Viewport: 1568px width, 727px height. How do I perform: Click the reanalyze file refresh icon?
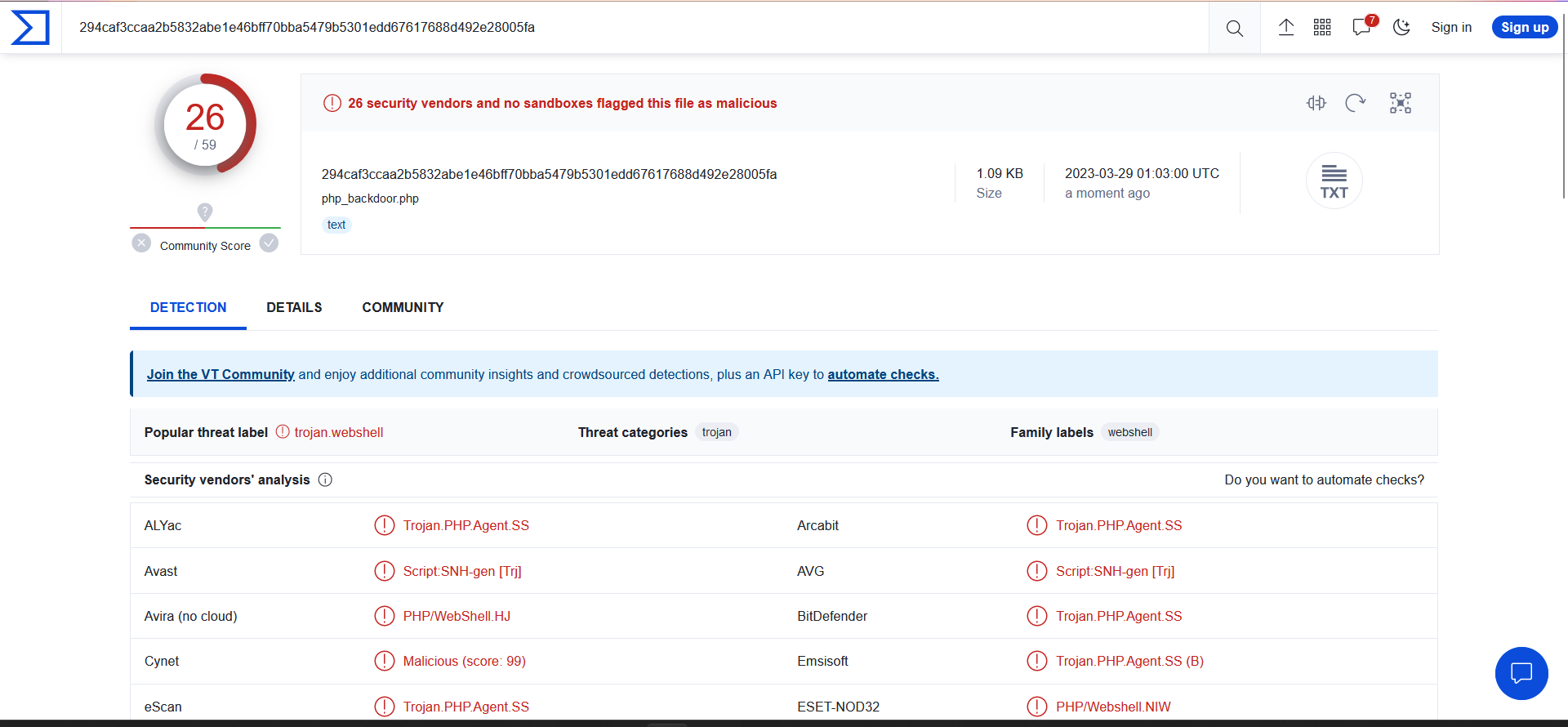pos(1356,103)
